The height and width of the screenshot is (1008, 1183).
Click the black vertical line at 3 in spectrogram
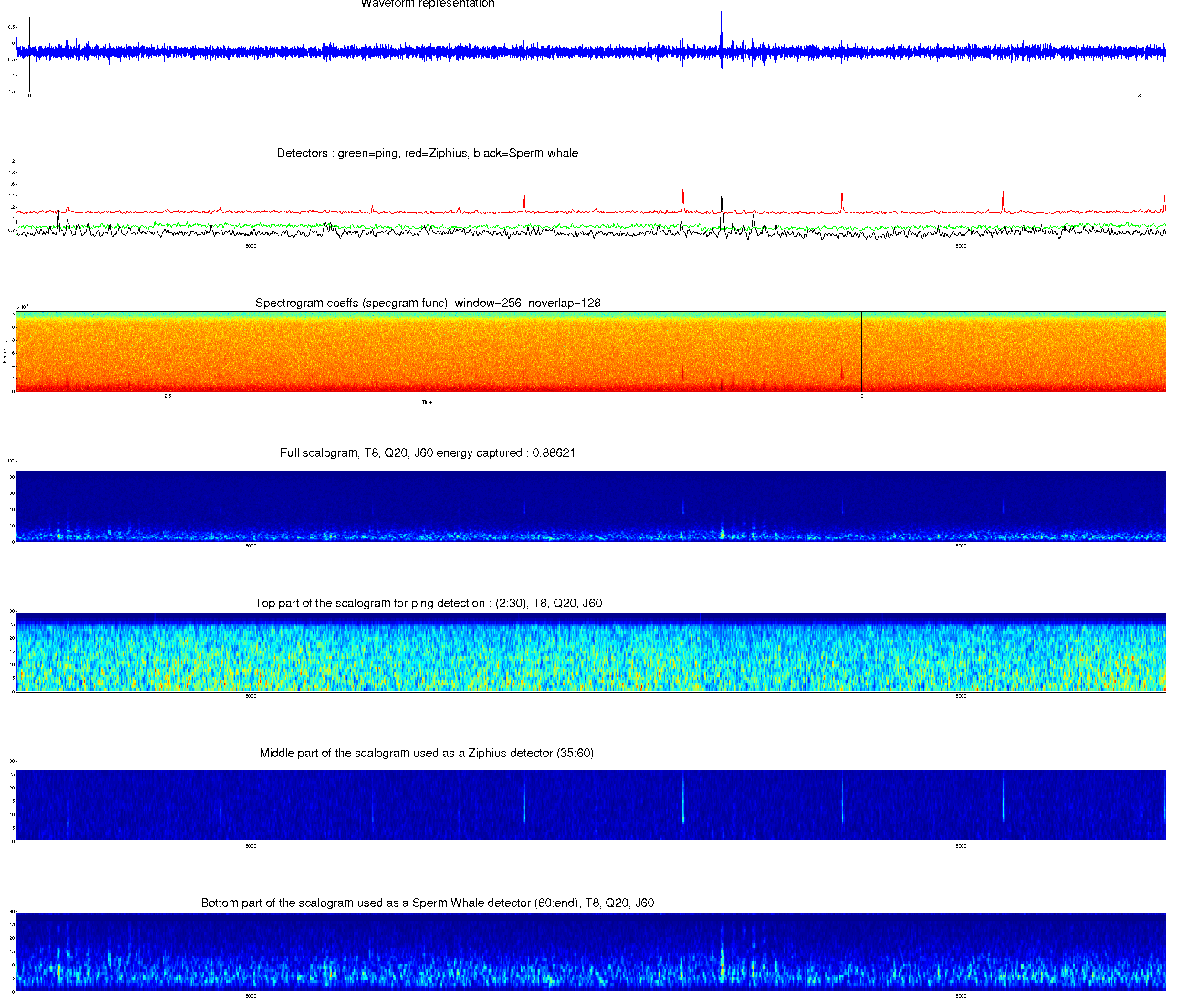pyautogui.click(x=861, y=351)
